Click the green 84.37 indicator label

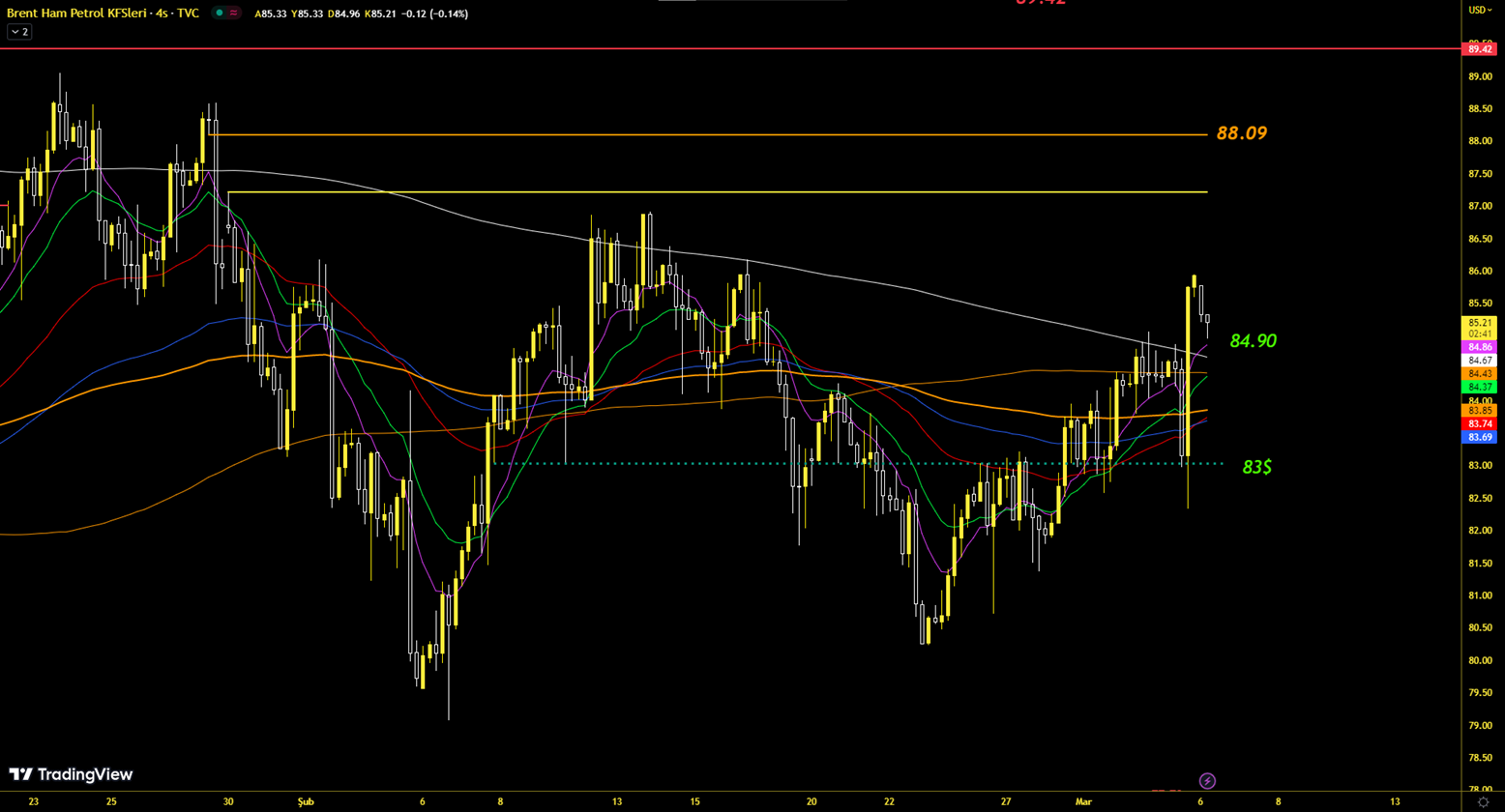[x=1480, y=387]
